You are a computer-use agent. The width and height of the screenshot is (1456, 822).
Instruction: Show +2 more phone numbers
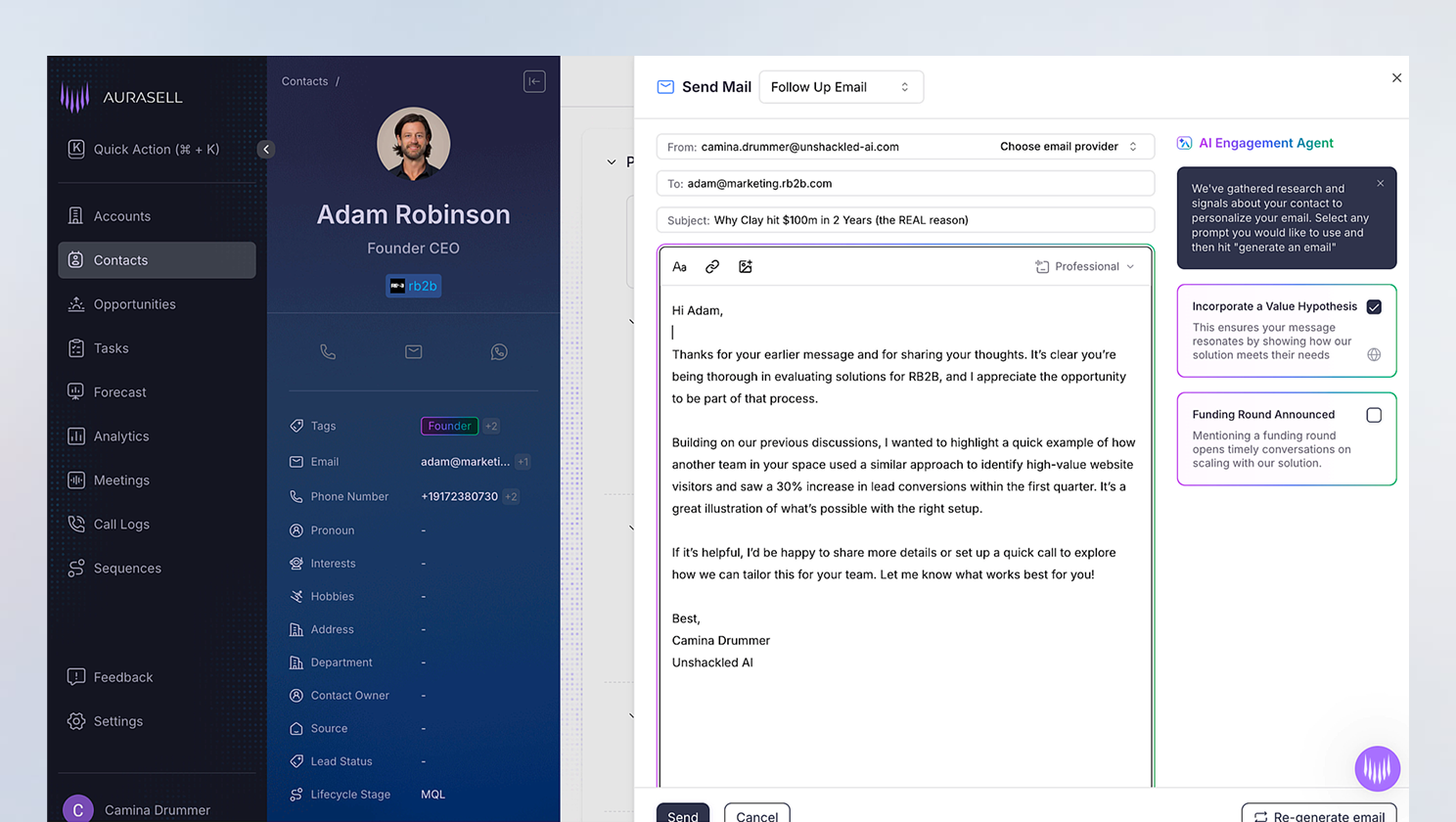click(x=511, y=497)
